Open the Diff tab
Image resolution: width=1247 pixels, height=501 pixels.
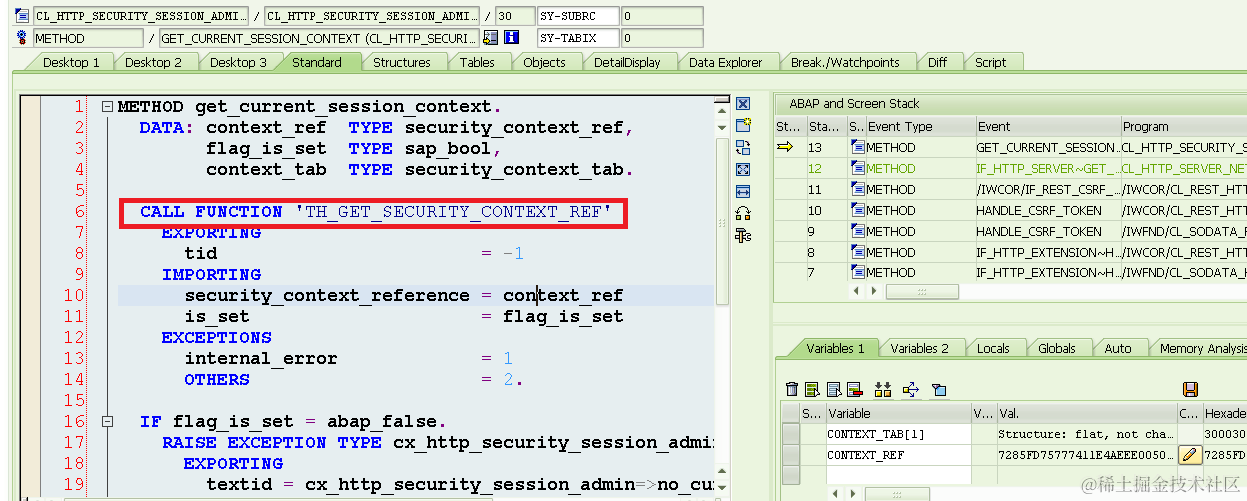tap(937, 62)
